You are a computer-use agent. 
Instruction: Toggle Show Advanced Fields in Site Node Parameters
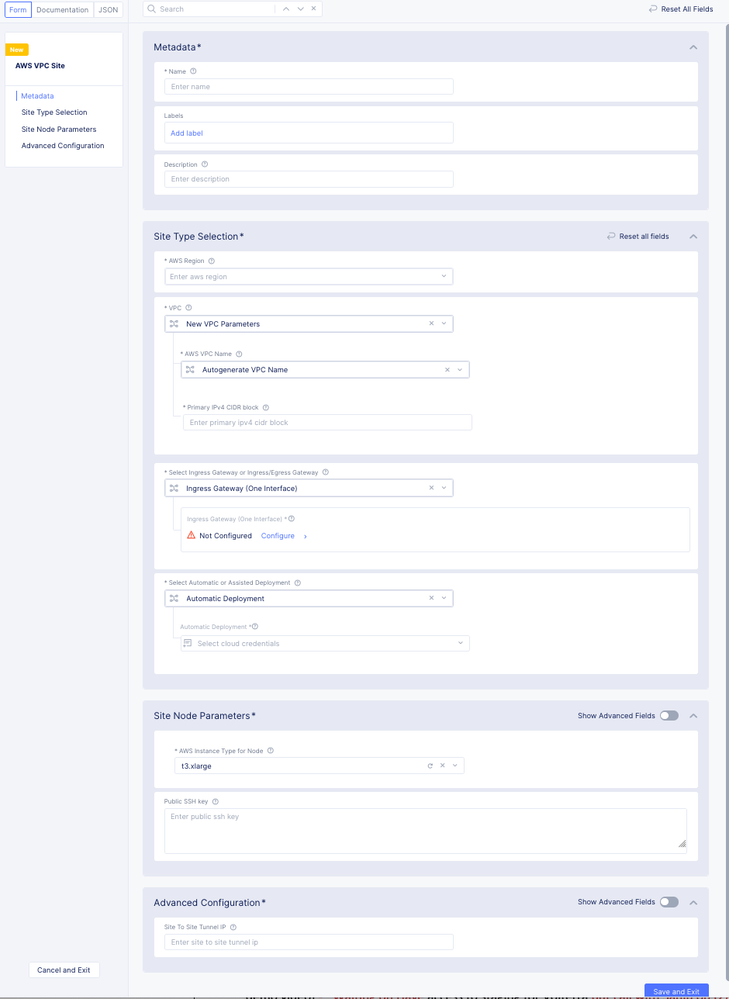pyautogui.click(x=668, y=716)
